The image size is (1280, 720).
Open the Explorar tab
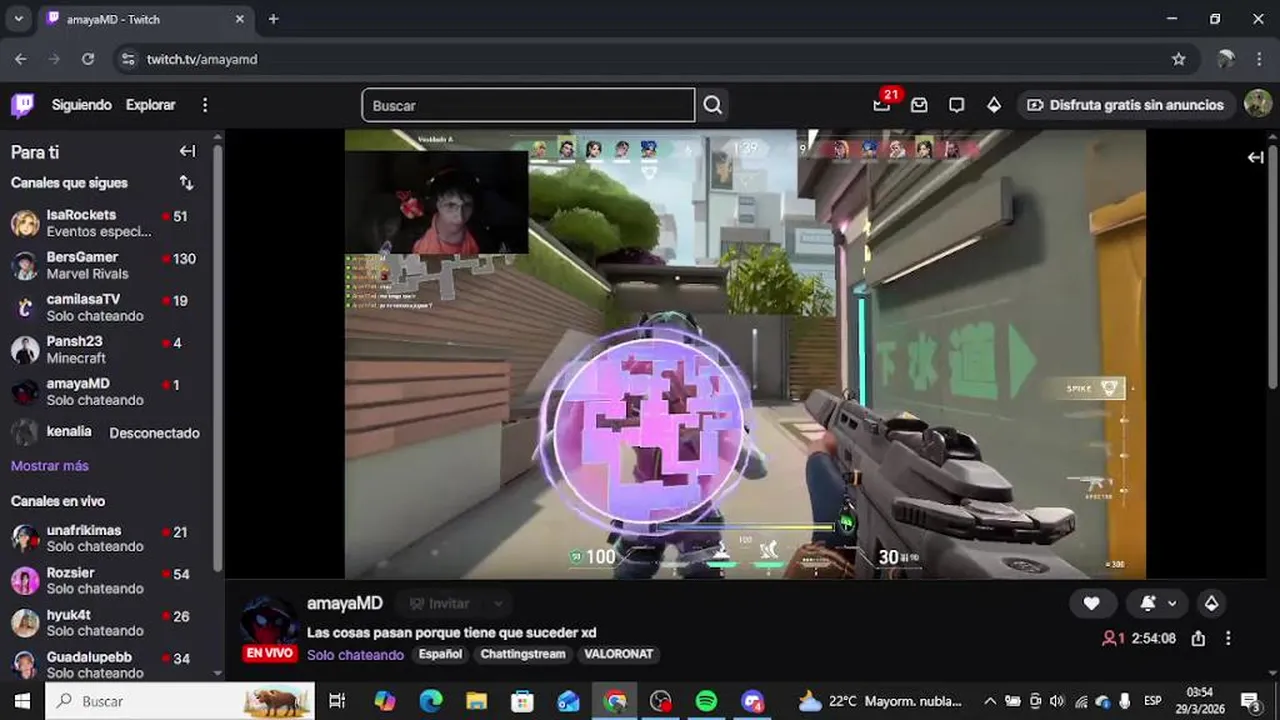pos(151,105)
